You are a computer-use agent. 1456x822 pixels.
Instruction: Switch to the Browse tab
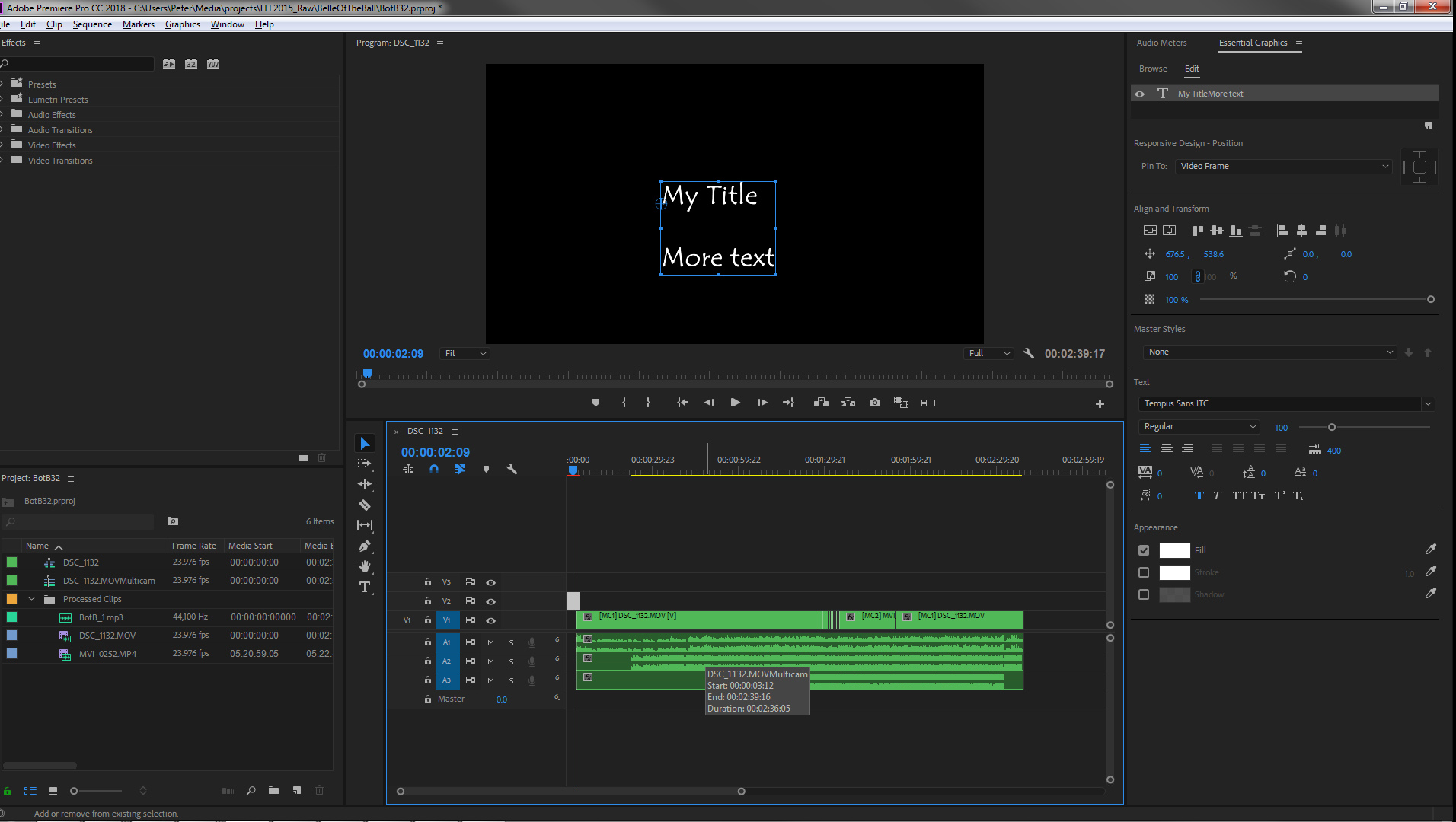(x=1152, y=68)
